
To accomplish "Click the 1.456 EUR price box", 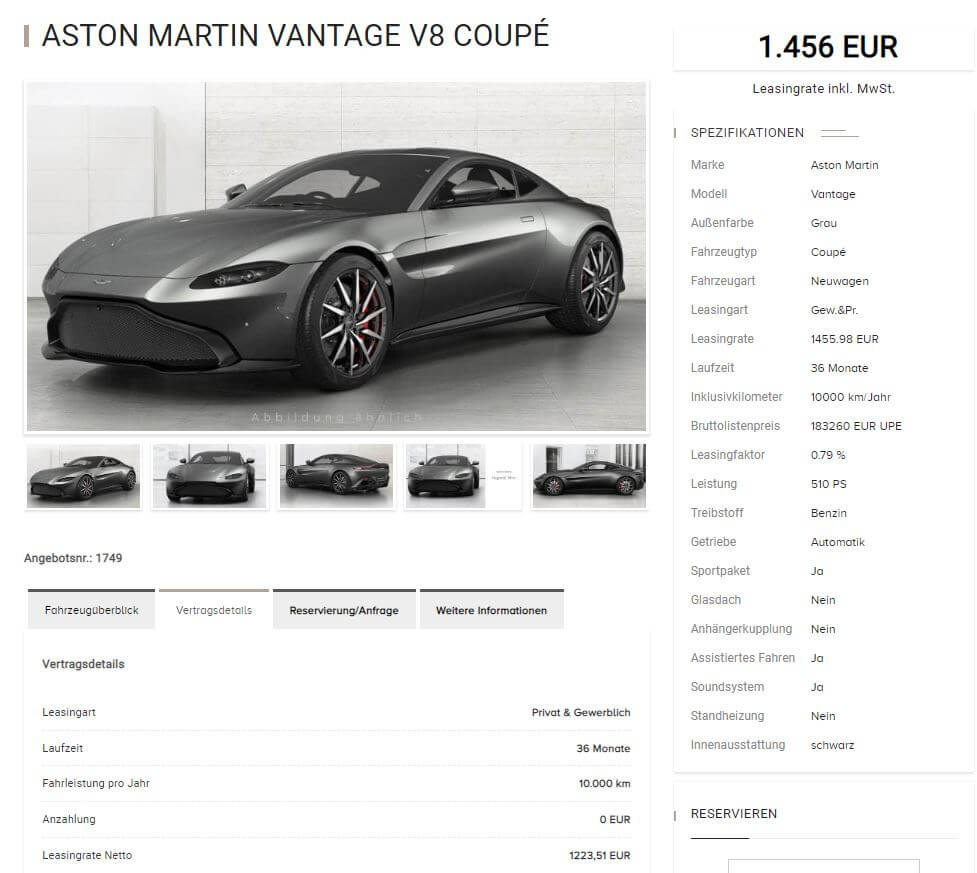I will [824, 47].
